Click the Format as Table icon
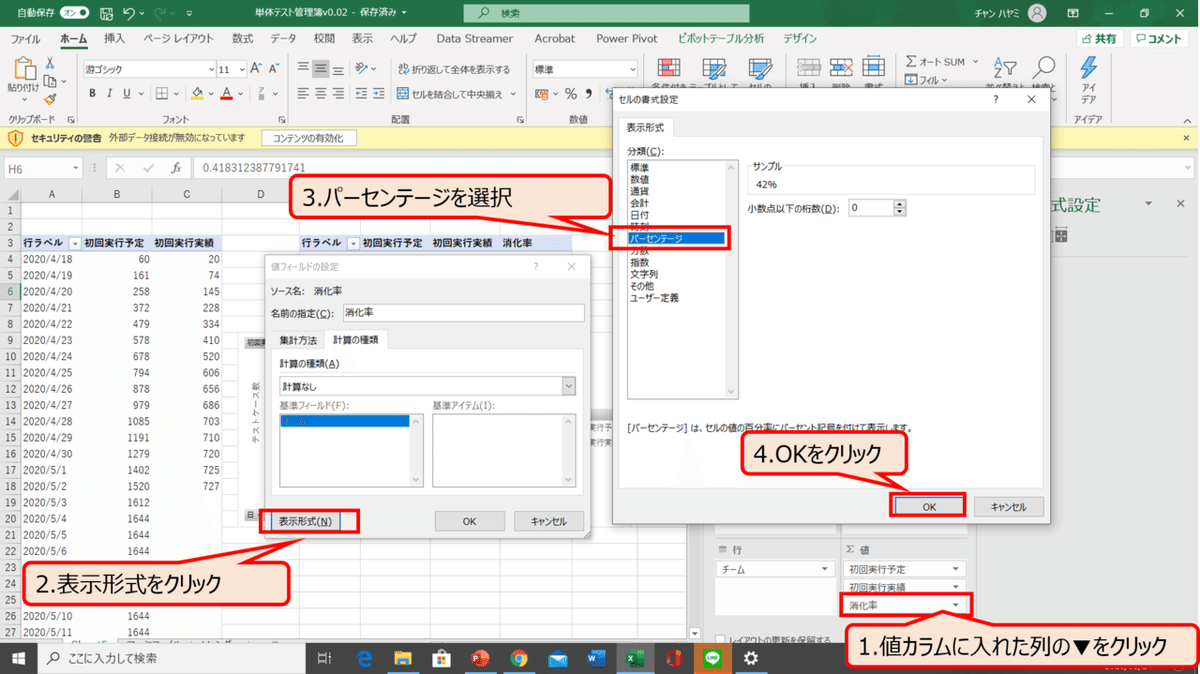1200x674 pixels. (x=714, y=70)
